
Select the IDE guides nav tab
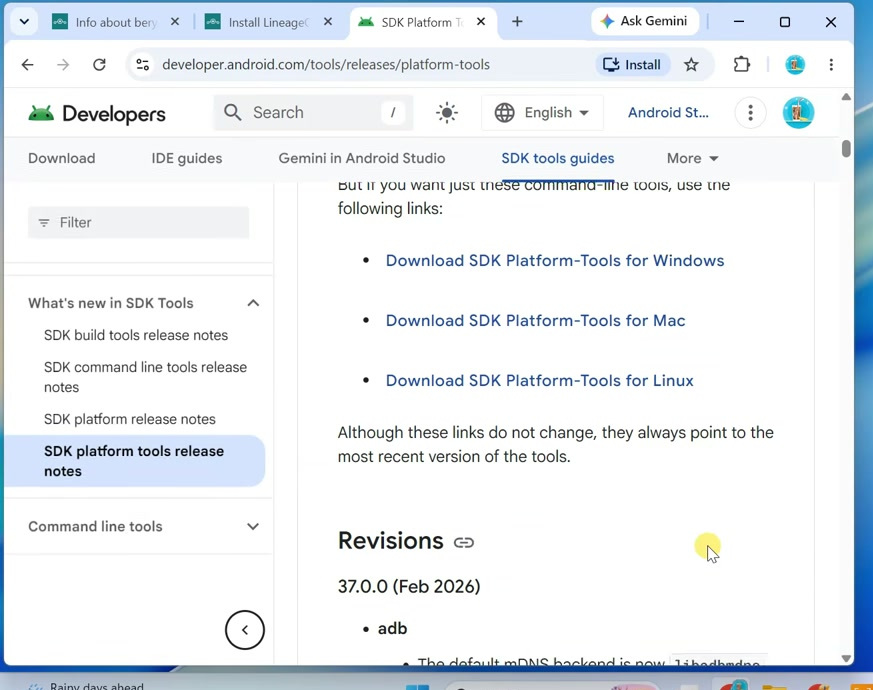point(187,158)
